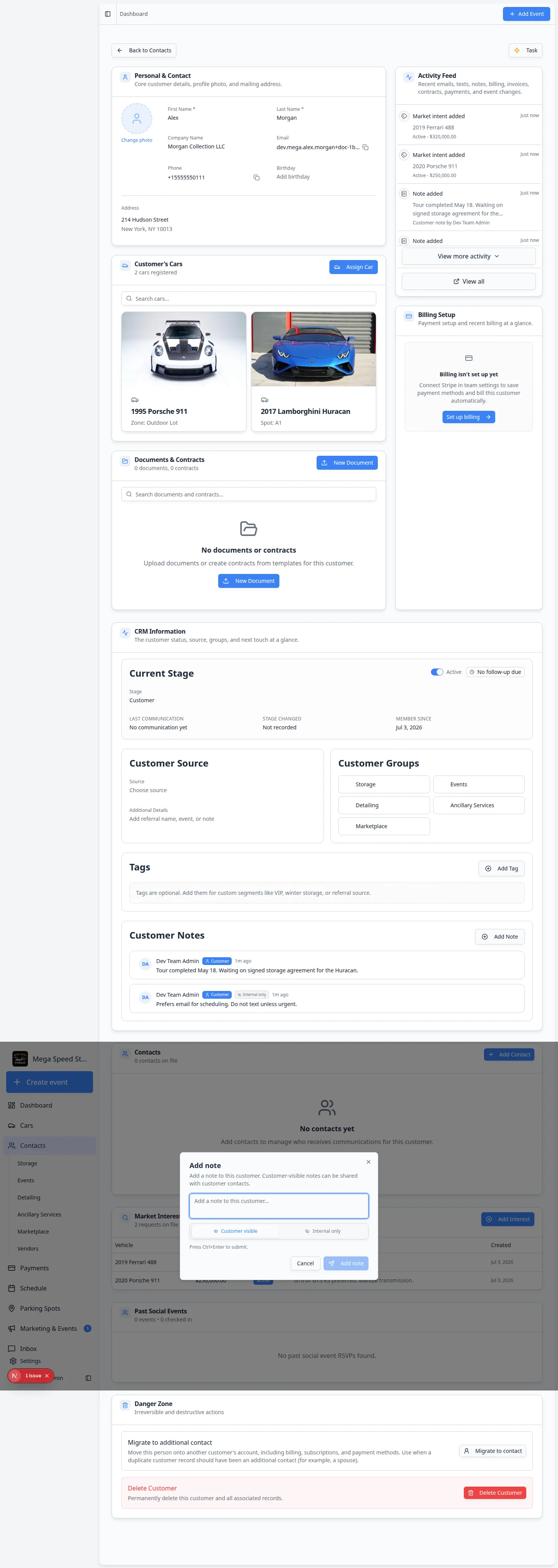Image resolution: width=558 pixels, height=1568 pixels.
Task: Click the Customer's Cars header car icon
Action: click(x=125, y=265)
